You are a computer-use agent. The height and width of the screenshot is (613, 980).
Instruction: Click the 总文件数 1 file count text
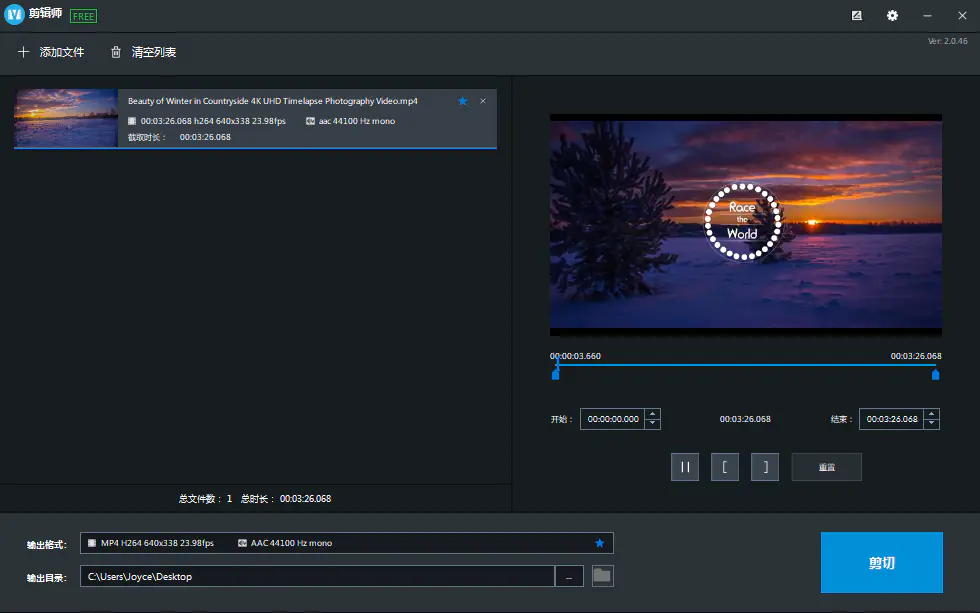pyautogui.click(x=205, y=499)
